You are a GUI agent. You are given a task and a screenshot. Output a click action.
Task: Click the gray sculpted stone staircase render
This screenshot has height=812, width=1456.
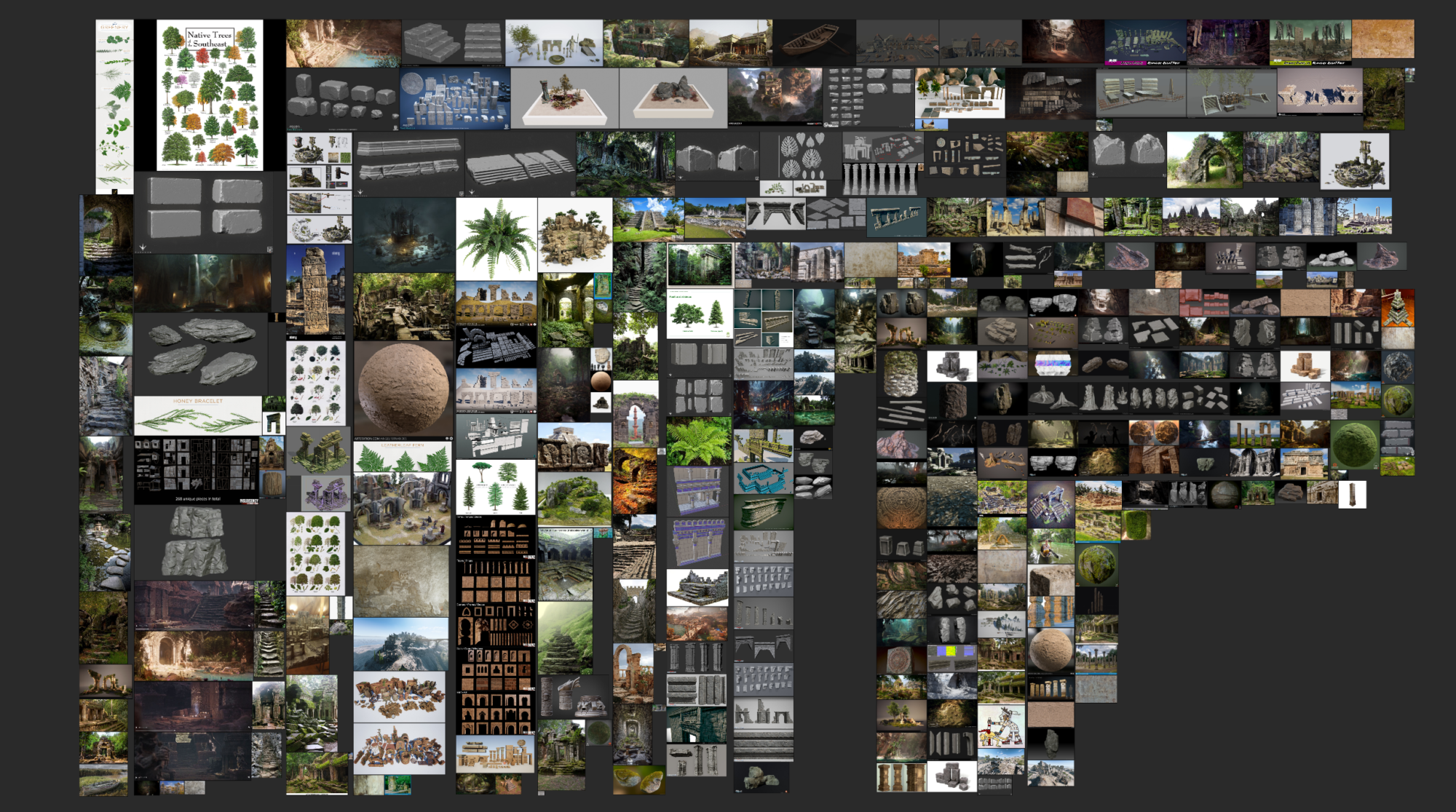tap(452, 41)
